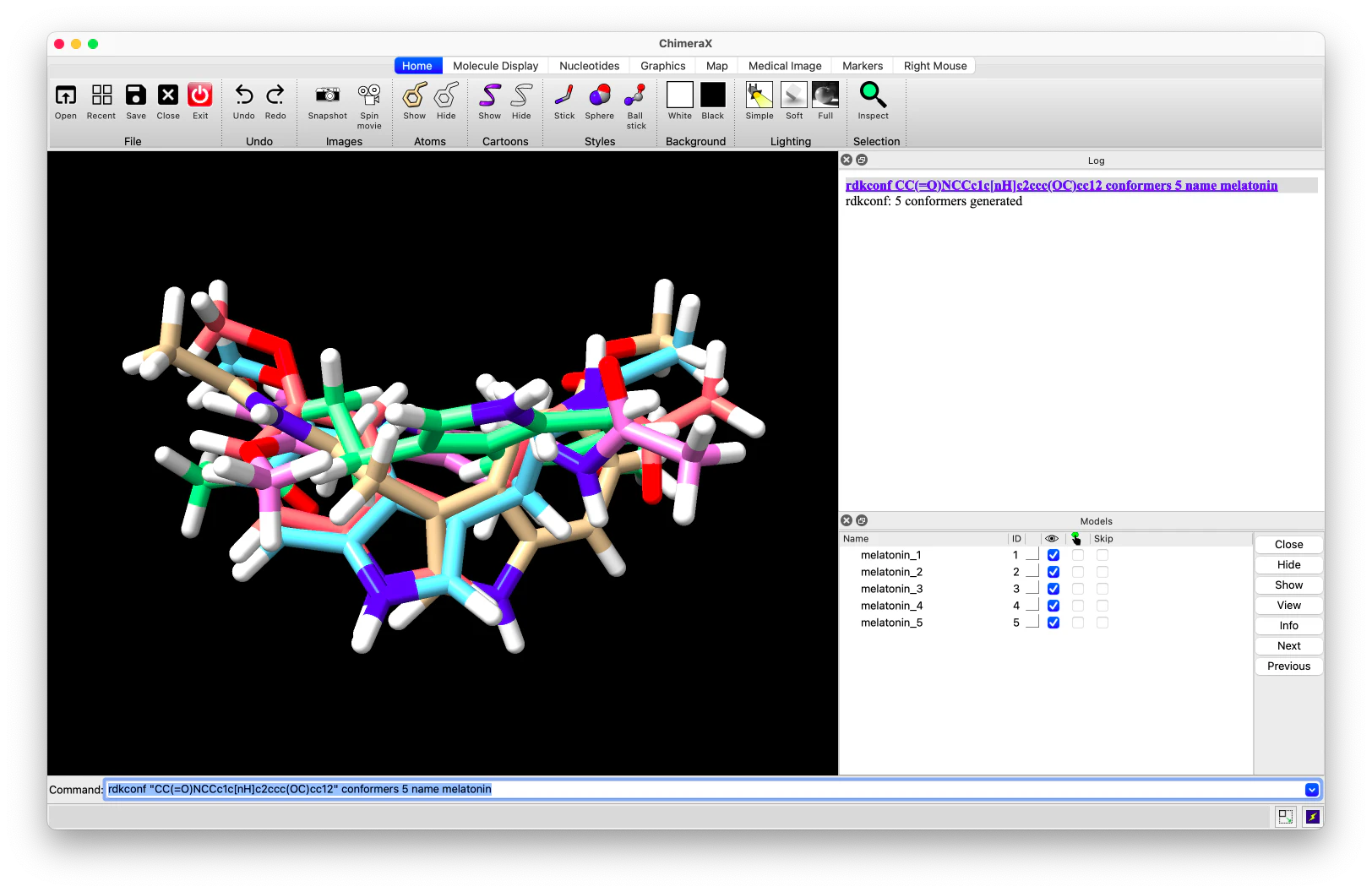The height and width of the screenshot is (892, 1372).
Task: Switch to Soft lighting
Action: click(x=794, y=95)
